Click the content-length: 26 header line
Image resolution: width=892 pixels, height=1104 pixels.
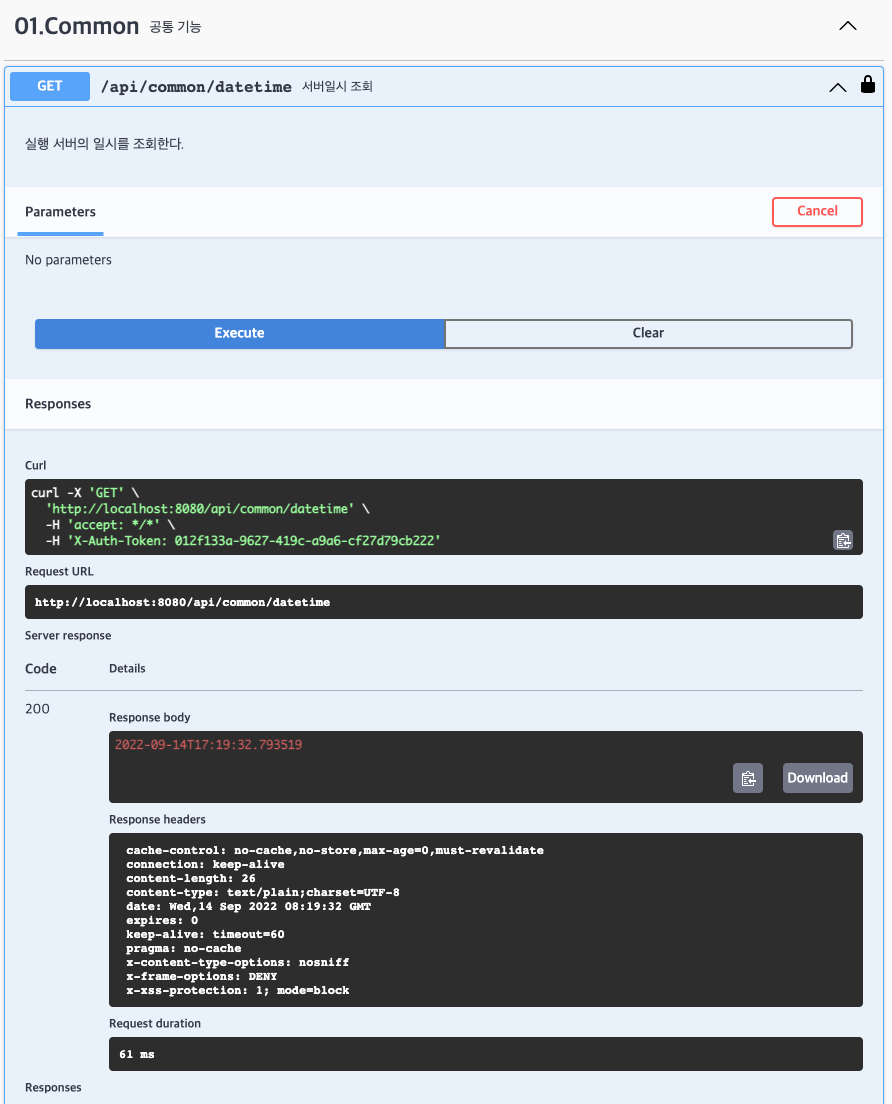[x=191, y=879]
